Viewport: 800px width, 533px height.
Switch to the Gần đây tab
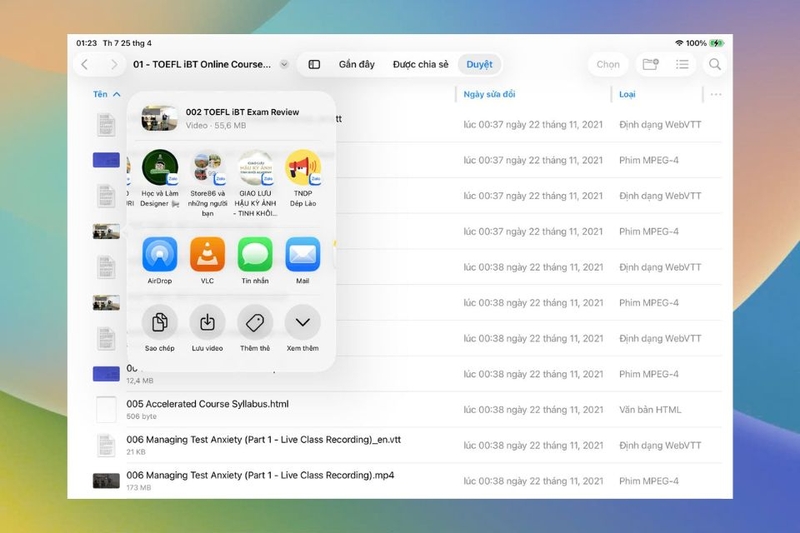tap(357, 64)
